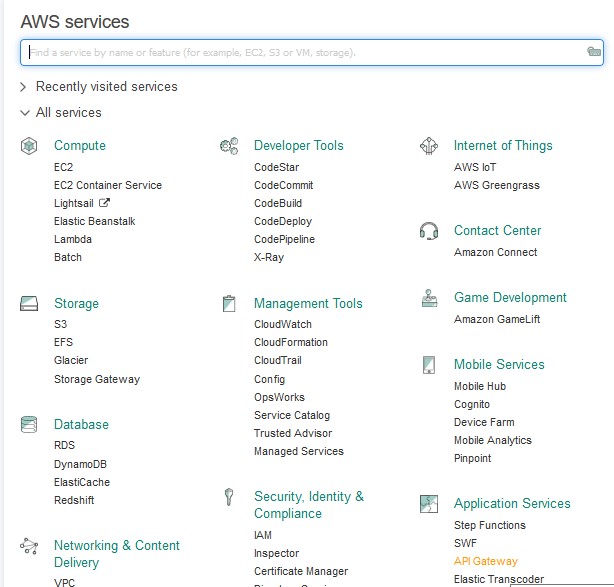This screenshot has height=587, width=614.
Task: Open CodeStar
Action: [x=276, y=167]
